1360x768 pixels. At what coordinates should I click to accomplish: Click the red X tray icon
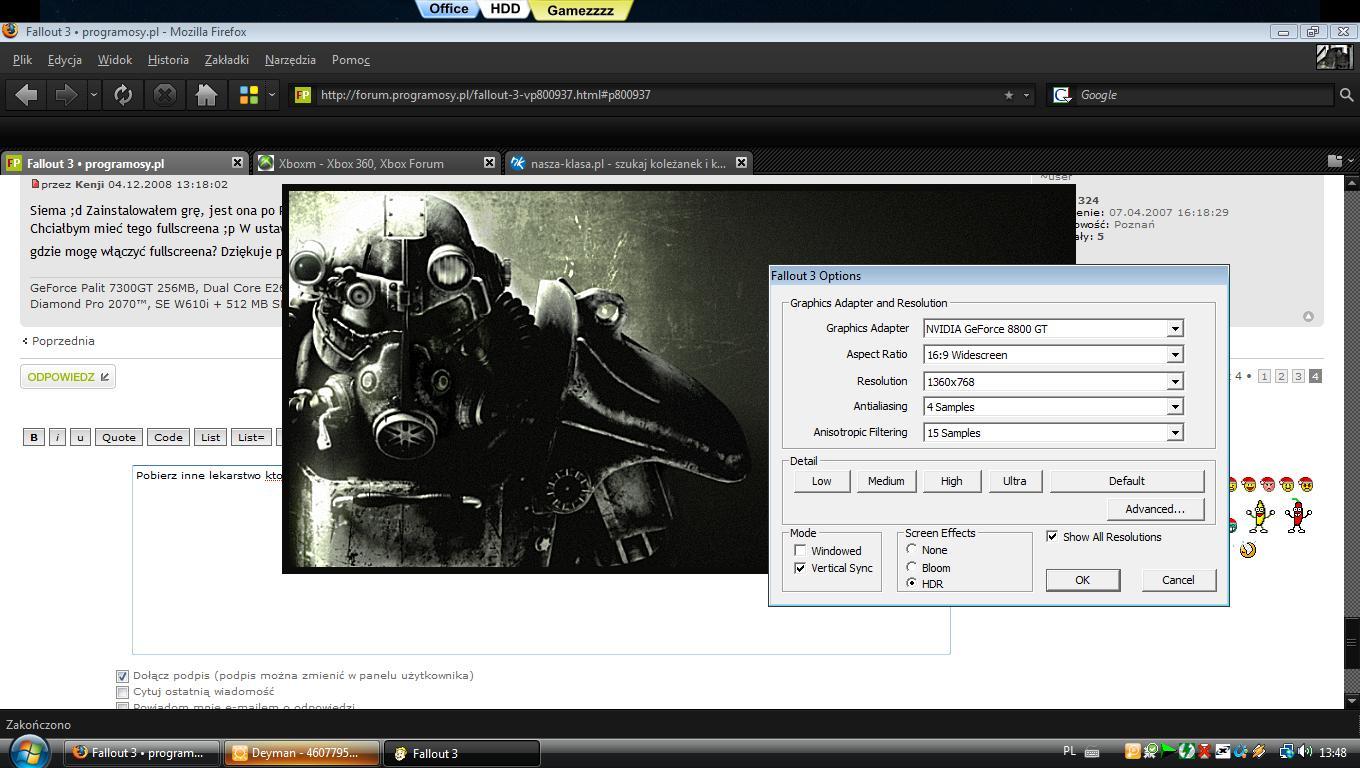(1205, 751)
